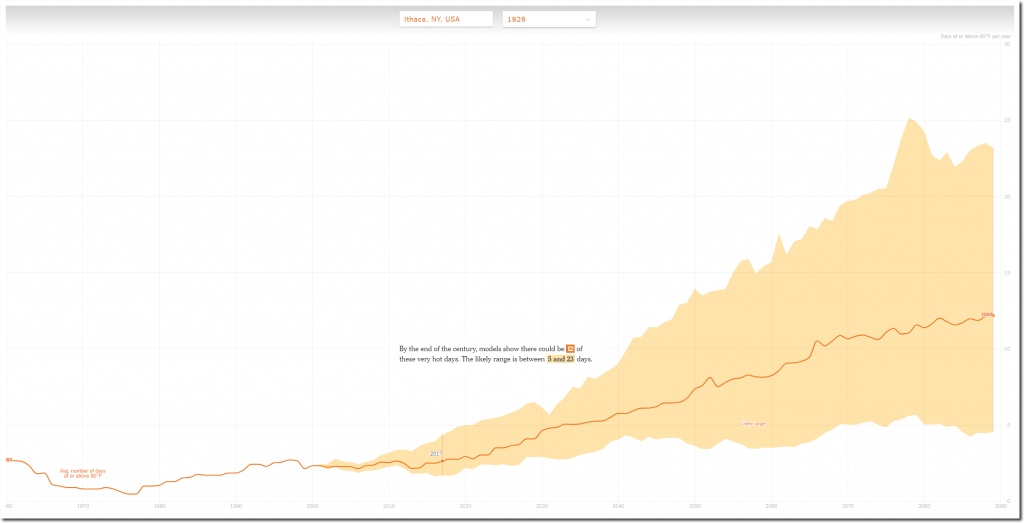Click the highlighted orange 12 days badge
The width and height of the screenshot is (1024, 523).
(570, 348)
